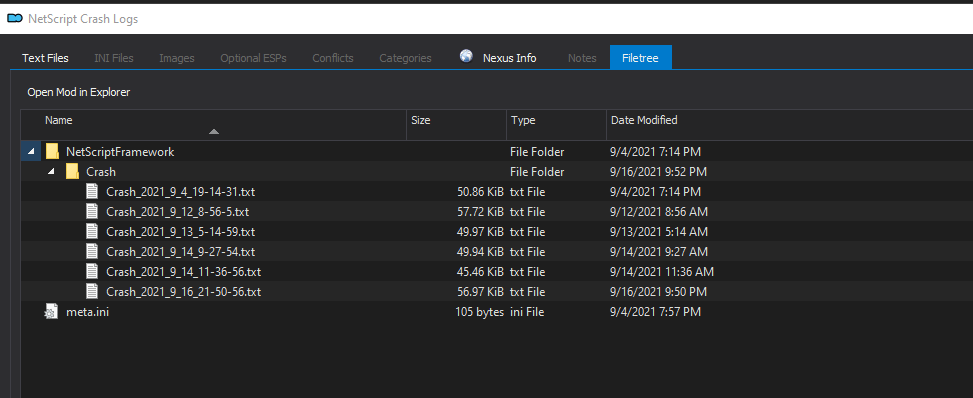Click date 9/16/2021 9:52 PM
The image size is (973, 398).
click(658, 171)
